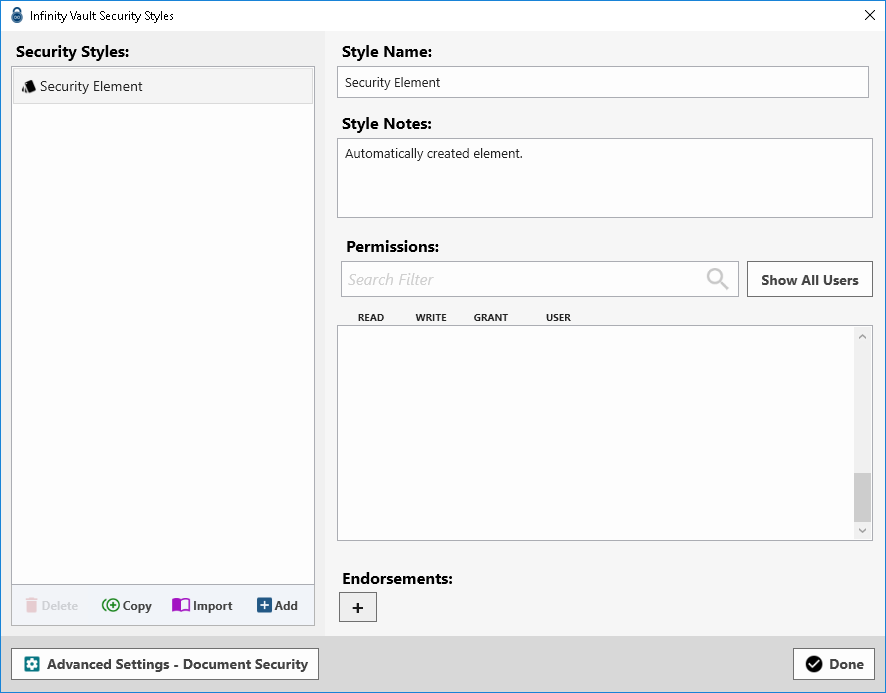Click the Done checkmark icon

click(814, 664)
